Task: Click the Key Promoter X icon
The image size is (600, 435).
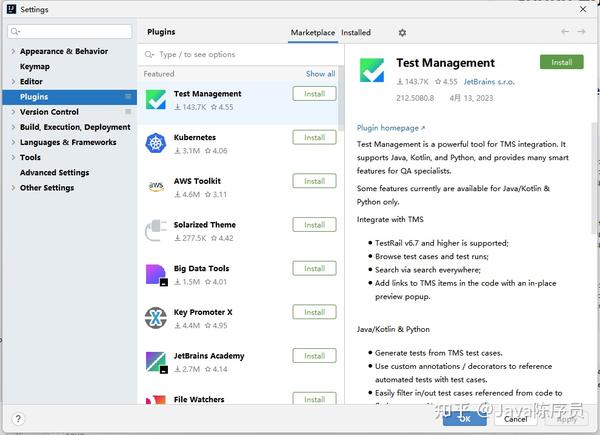Action: (156, 318)
